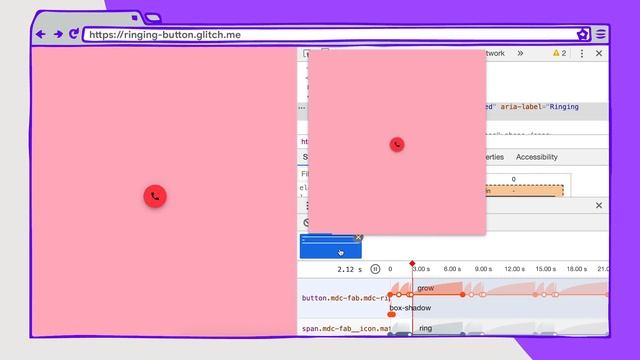Image resolution: width=640 pixels, height=360 pixels.
Task: Click the current time readout 2.12 s
Action: click(349, 269)
